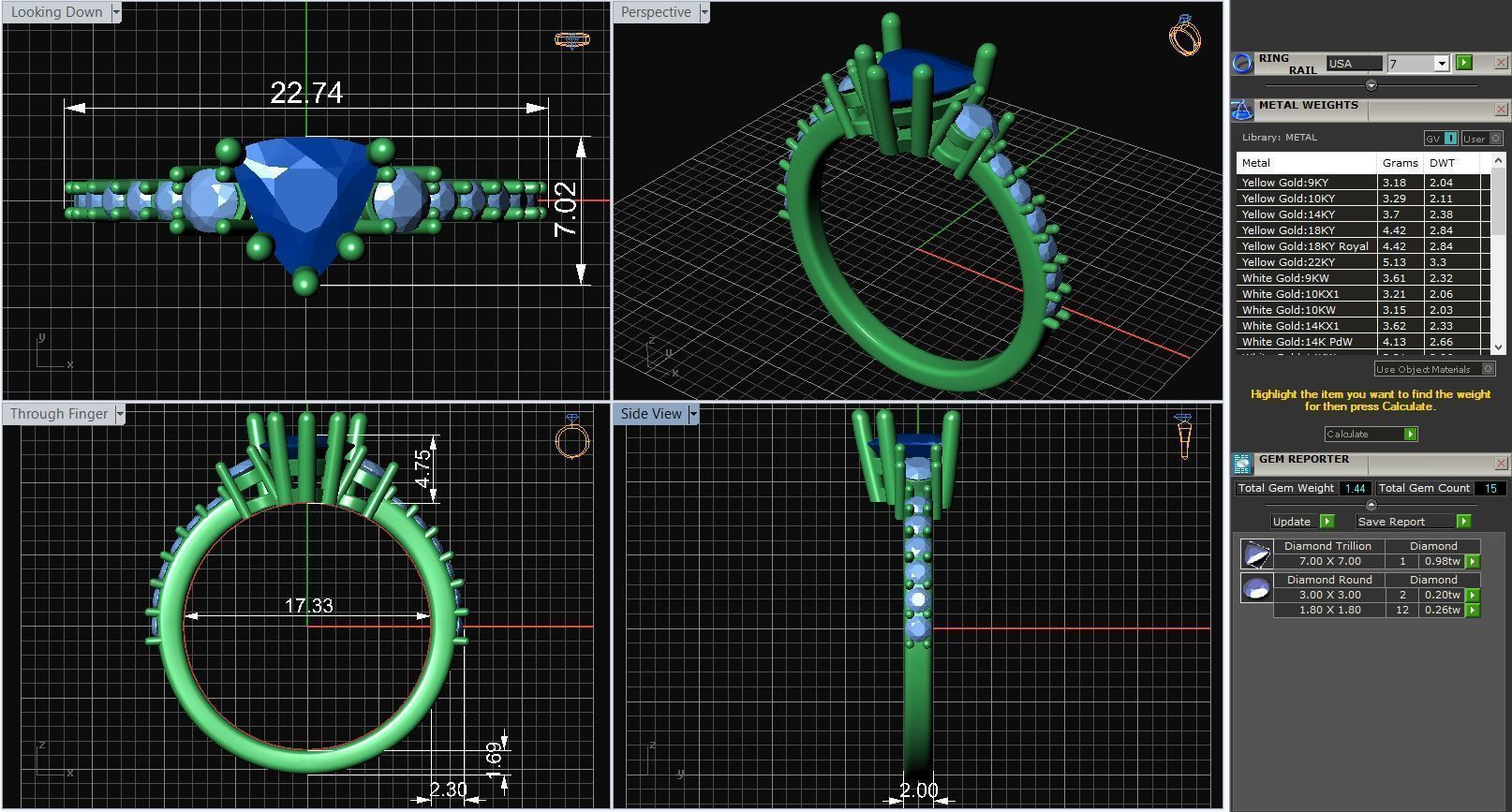Click the Looking Down view orientation icon
The width and height of the screenshot is (1512, 812).
point(571,40)
